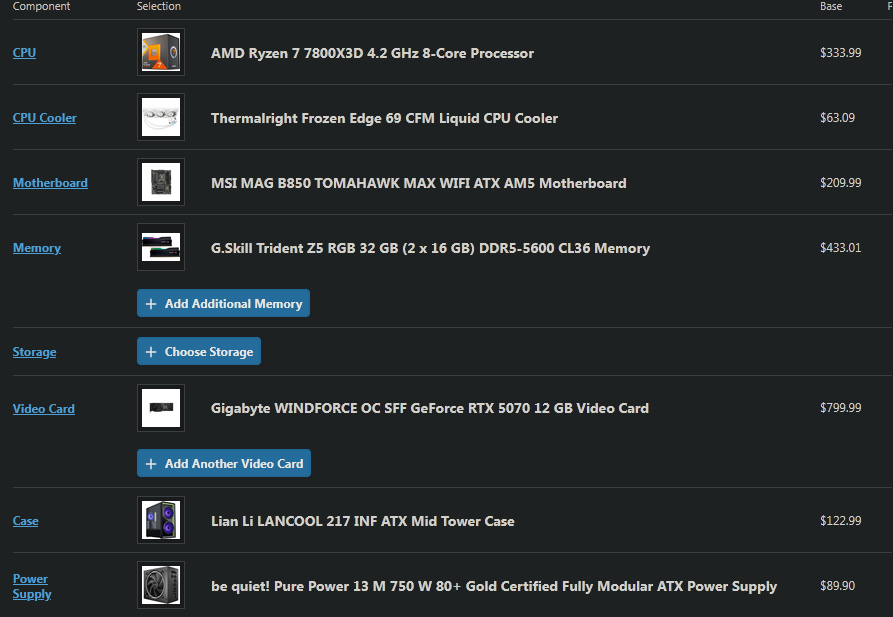Click the be quiet! power supply thumbnail
The height and width of the screenshot is (617, 893).
pos(161,585)
